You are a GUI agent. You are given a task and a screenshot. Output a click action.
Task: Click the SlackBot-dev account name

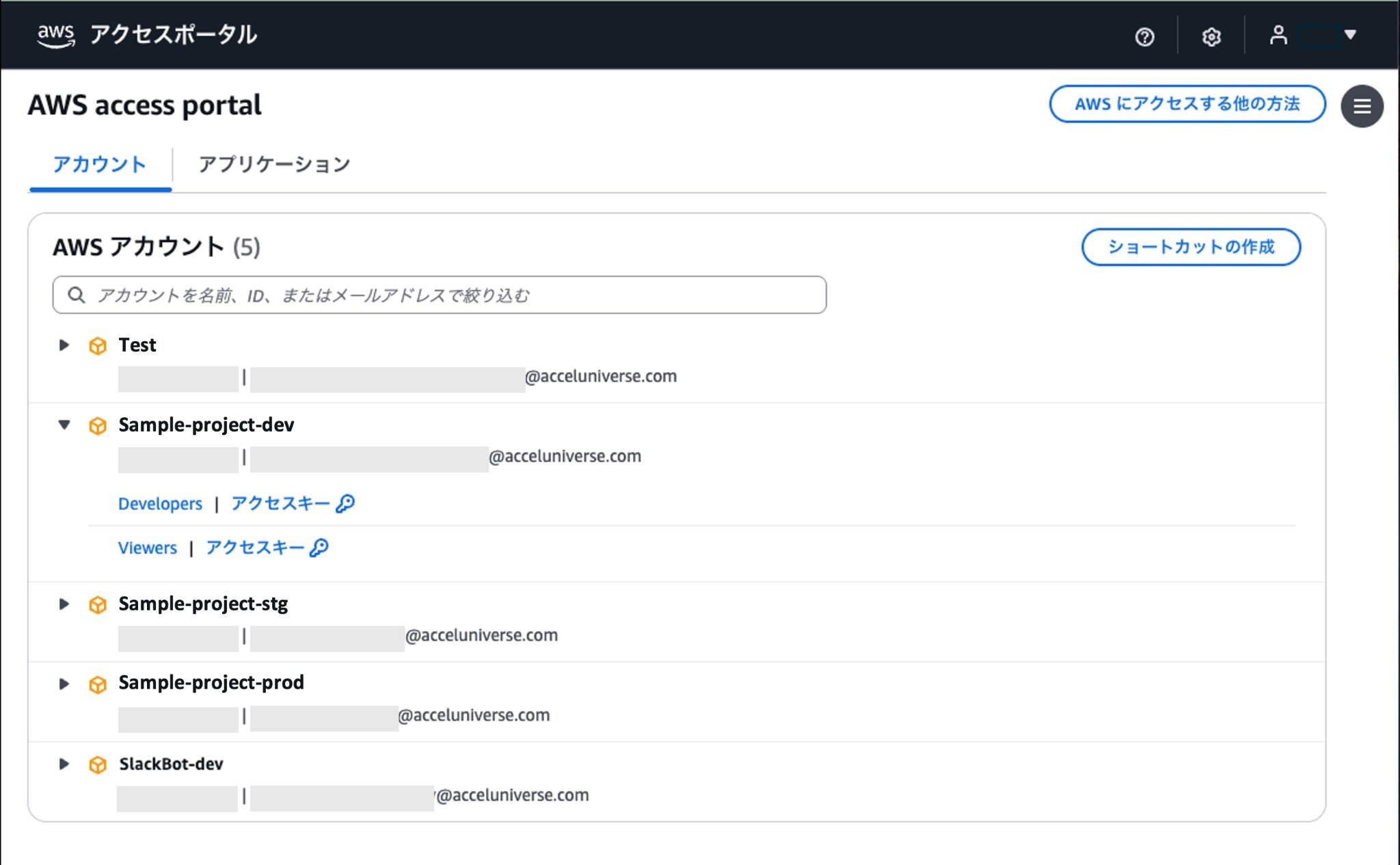coord(171,764)
